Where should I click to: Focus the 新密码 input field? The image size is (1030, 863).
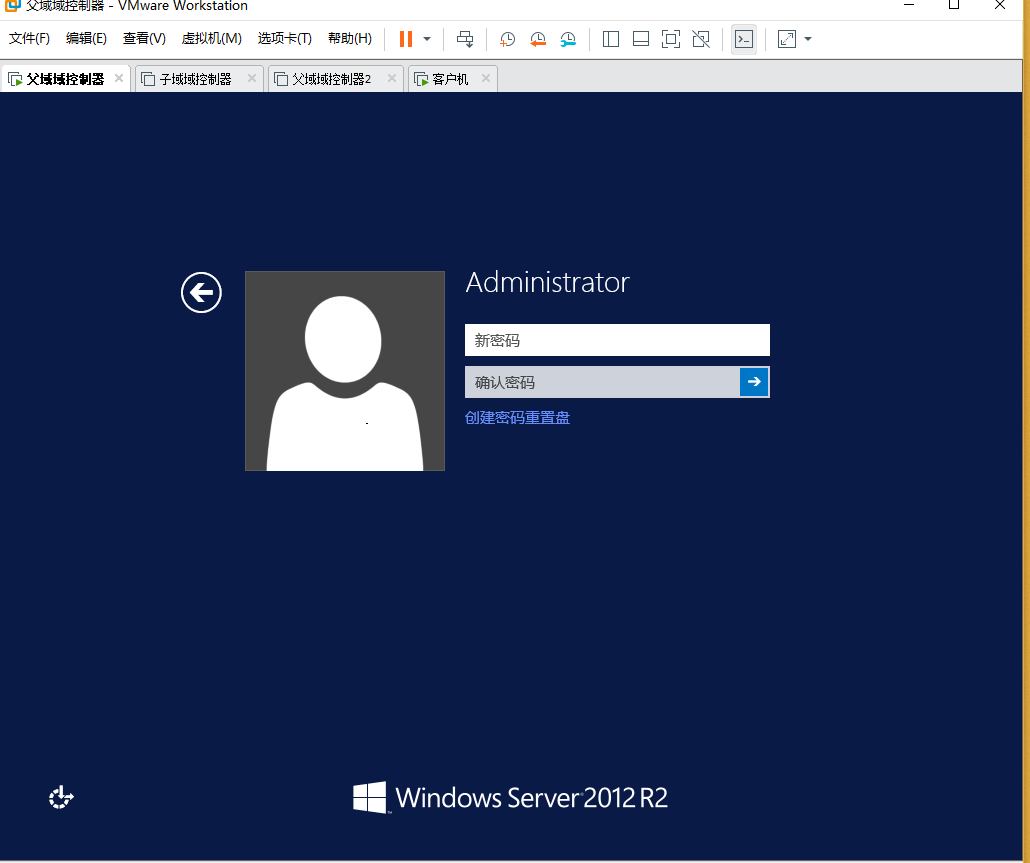tap(617, 340)
